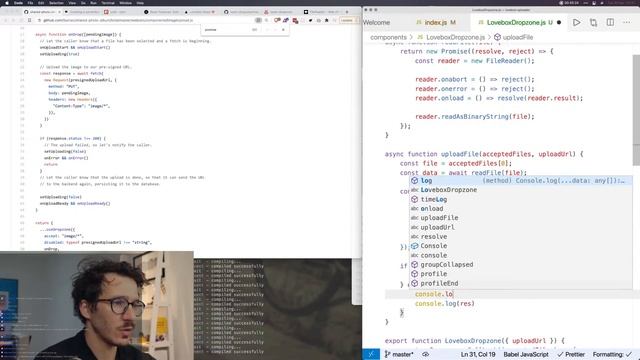Click the cloud sync icon in status bar
The image size is (640, 360).
pos(426,354)
